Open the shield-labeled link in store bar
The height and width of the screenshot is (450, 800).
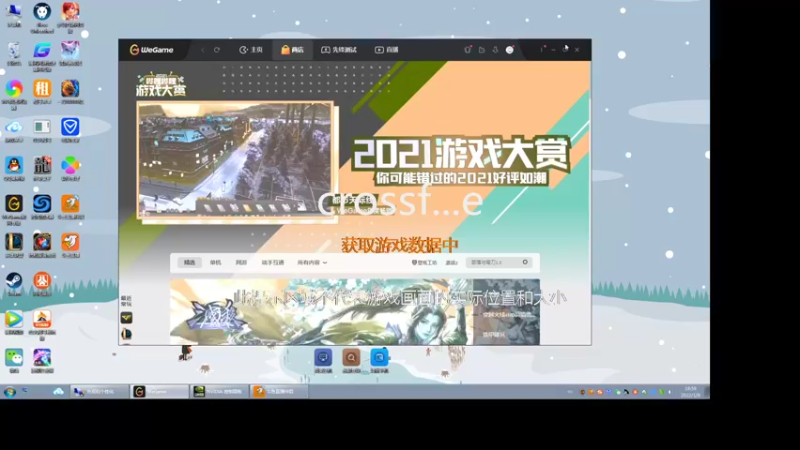click(424, 262)
